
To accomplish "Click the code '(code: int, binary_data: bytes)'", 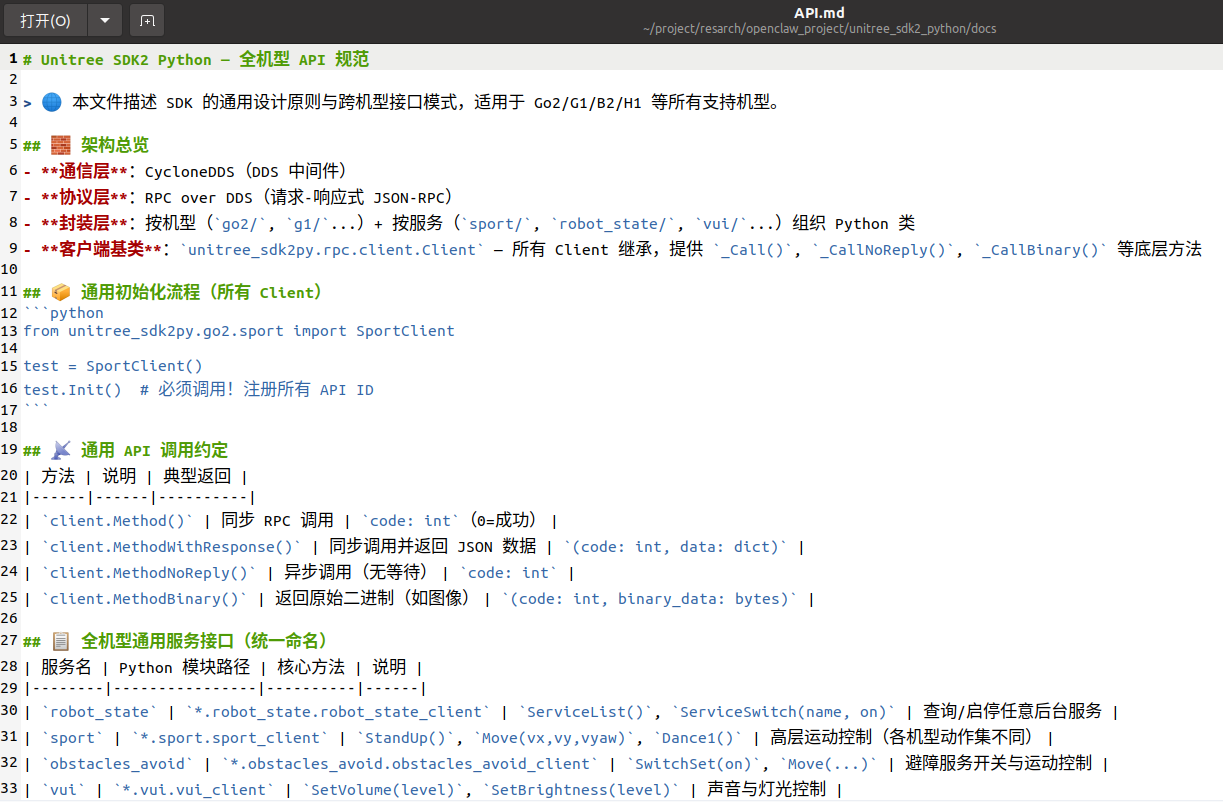I will pos(650,599).
